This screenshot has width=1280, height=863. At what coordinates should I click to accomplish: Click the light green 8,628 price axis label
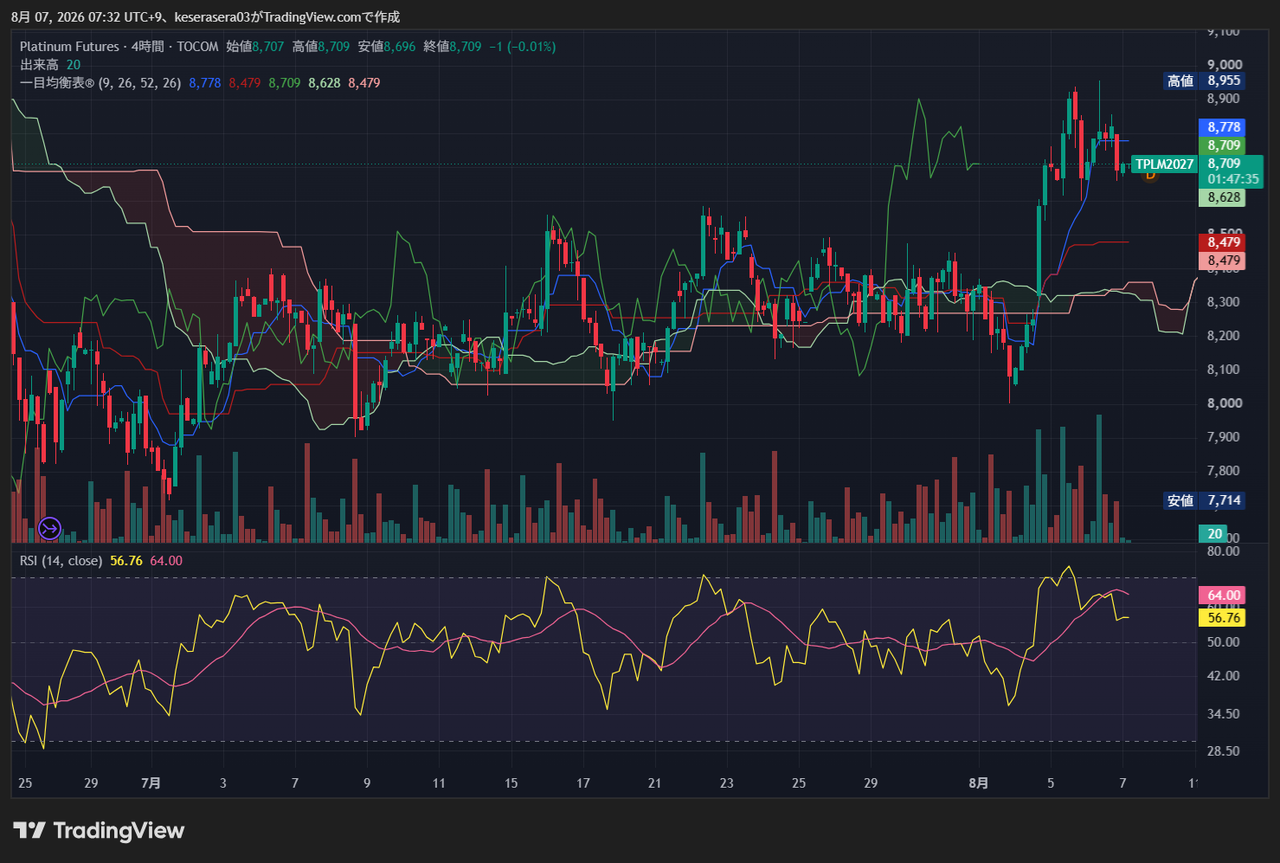1224,198
